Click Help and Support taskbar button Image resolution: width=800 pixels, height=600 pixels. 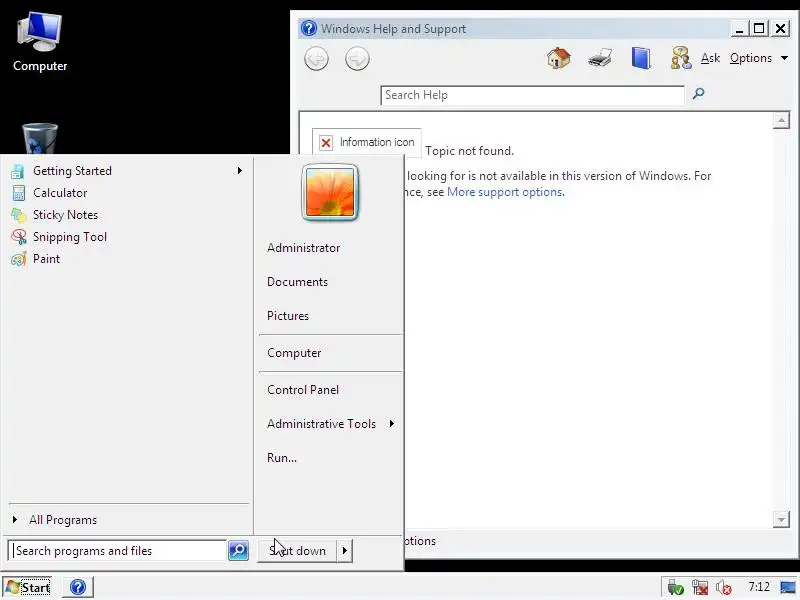[x=78, y=587]
